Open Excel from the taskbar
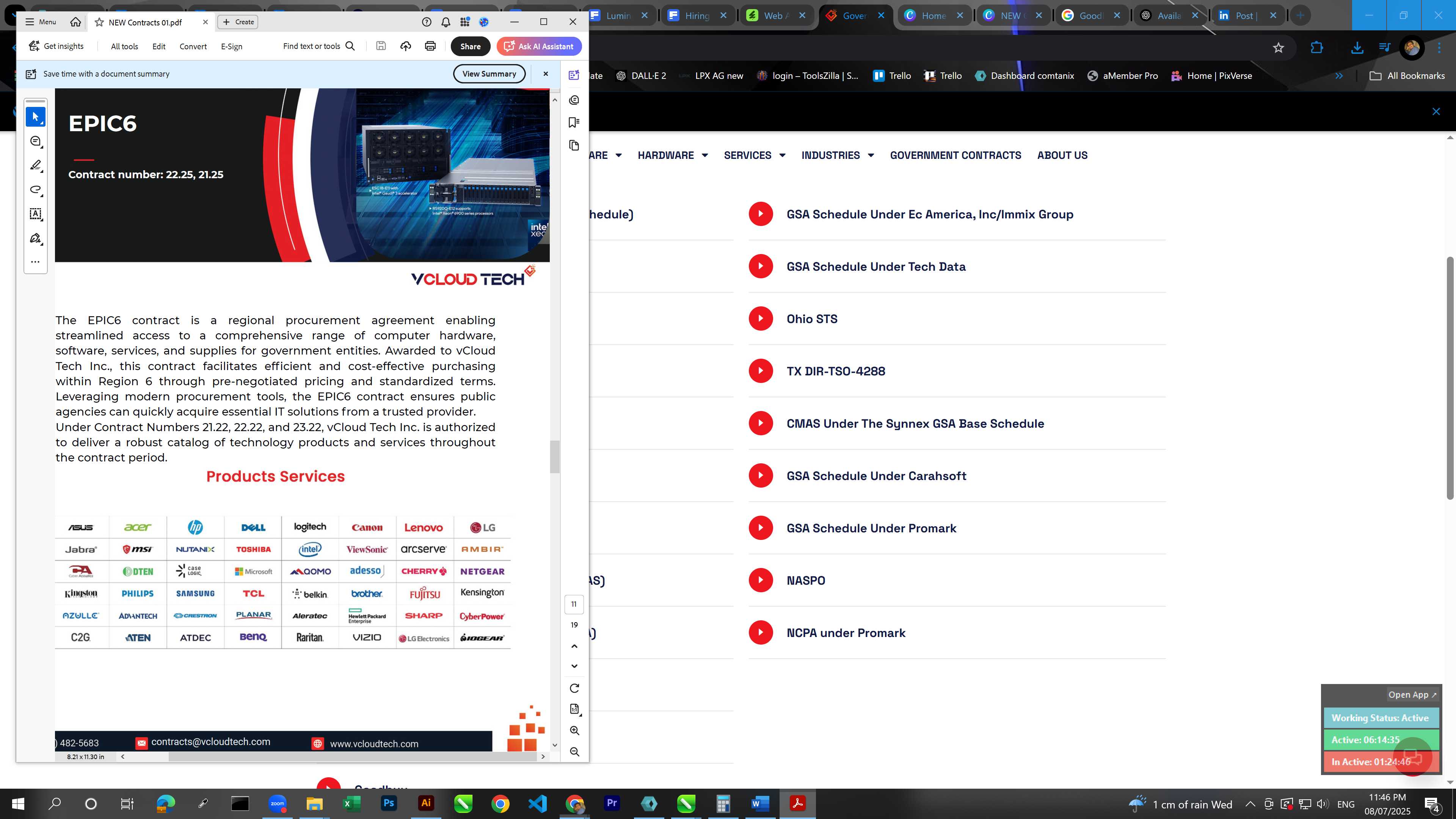 point(351,803)
